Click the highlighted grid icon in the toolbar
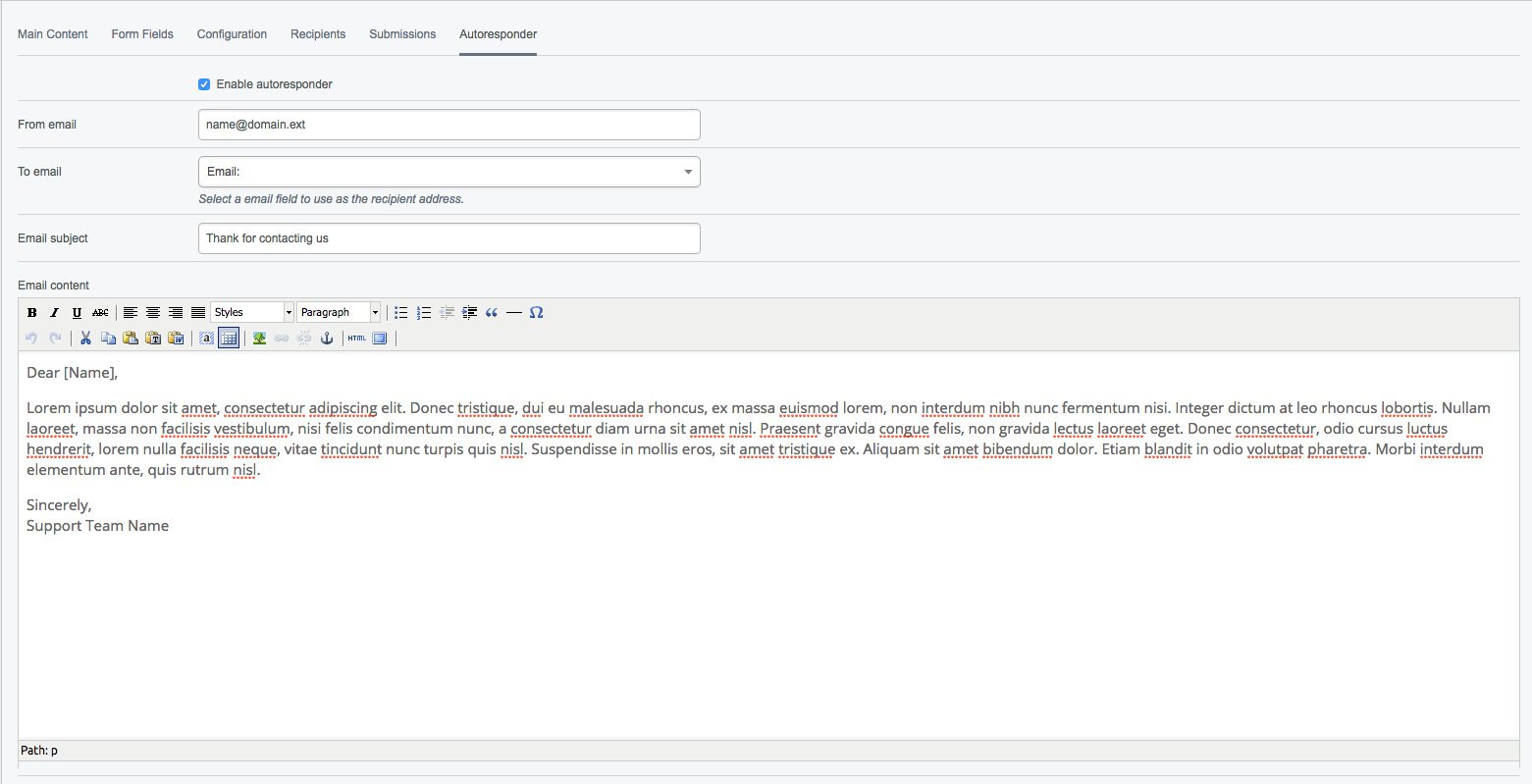Viewport: 1532px width, 784px height. click(x=229, y=339)
